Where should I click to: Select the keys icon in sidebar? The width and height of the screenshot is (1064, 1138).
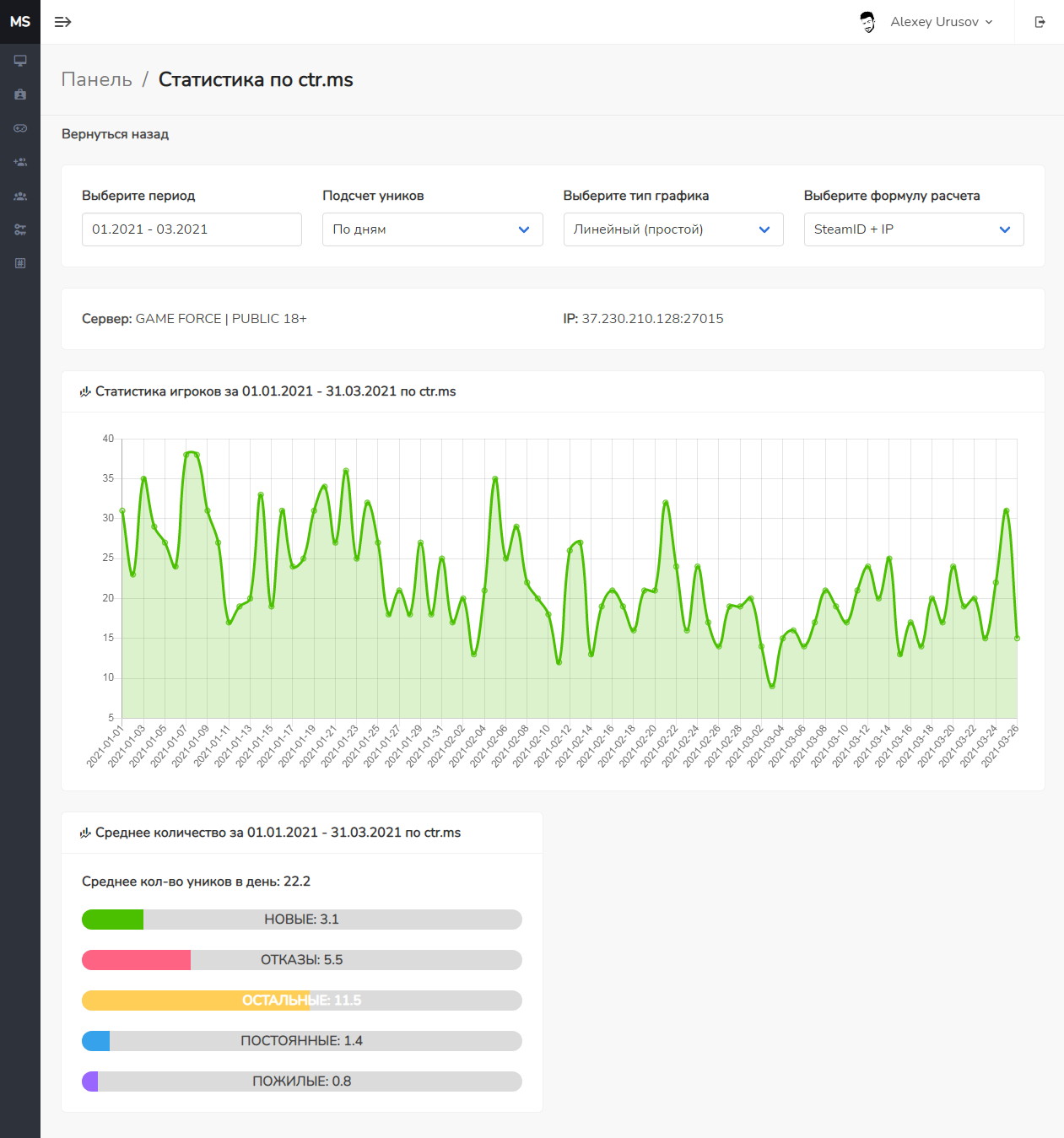pos(20,229)
